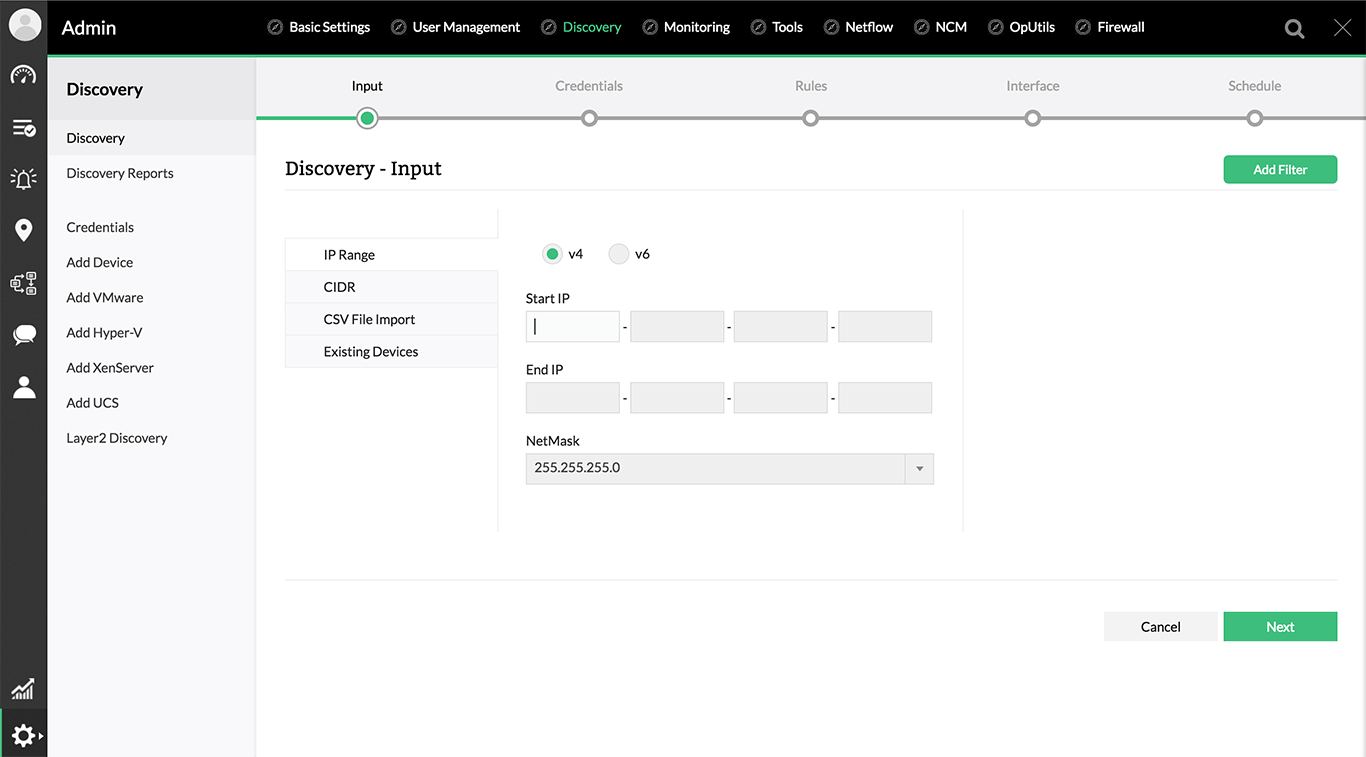Image resolution: width=1366 pixels, height=757 pixels.
Task: Open the inventory list icon in sidebar
Action: click(x=23, y=128)
